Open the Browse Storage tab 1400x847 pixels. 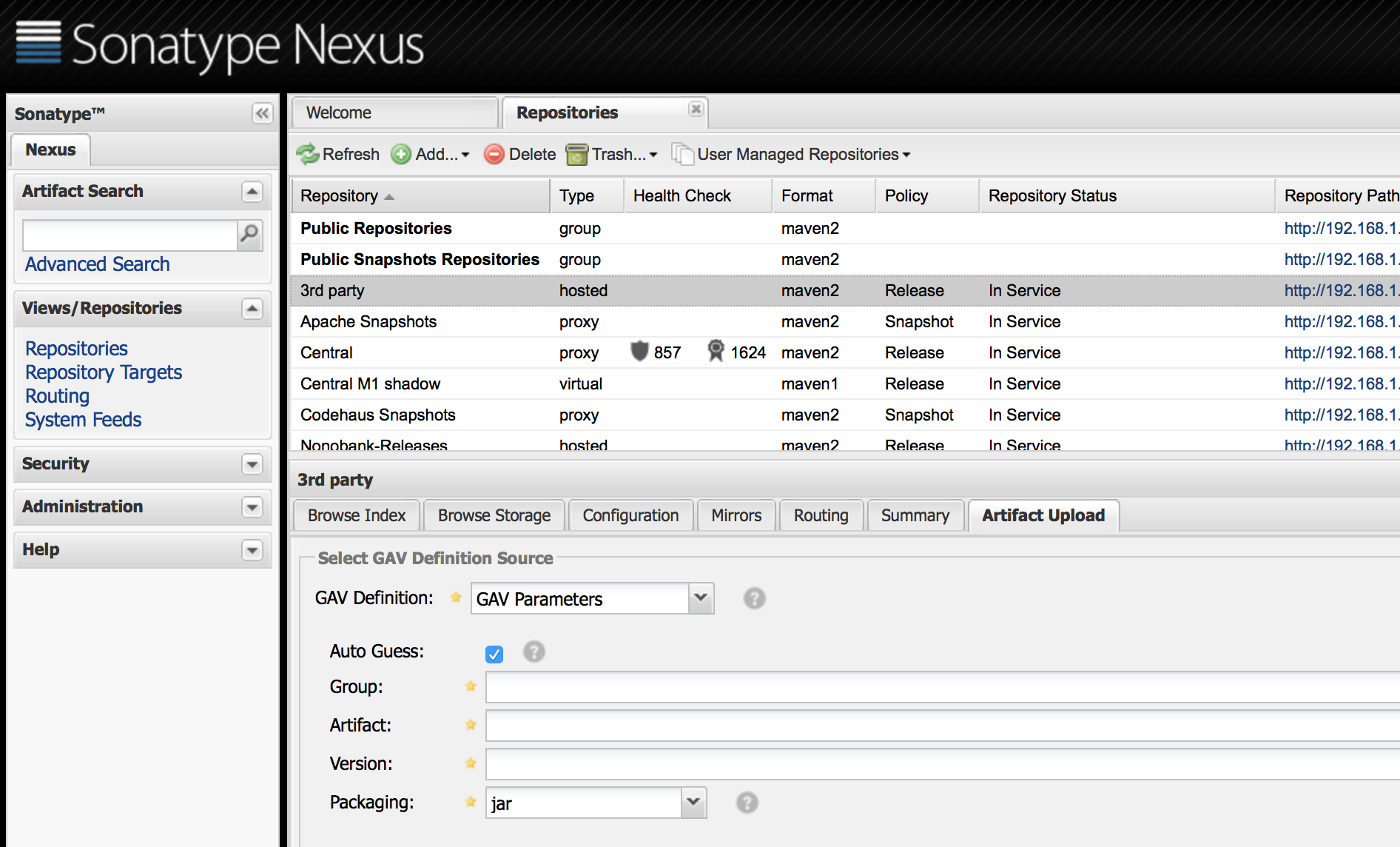[x=494, y=515]
